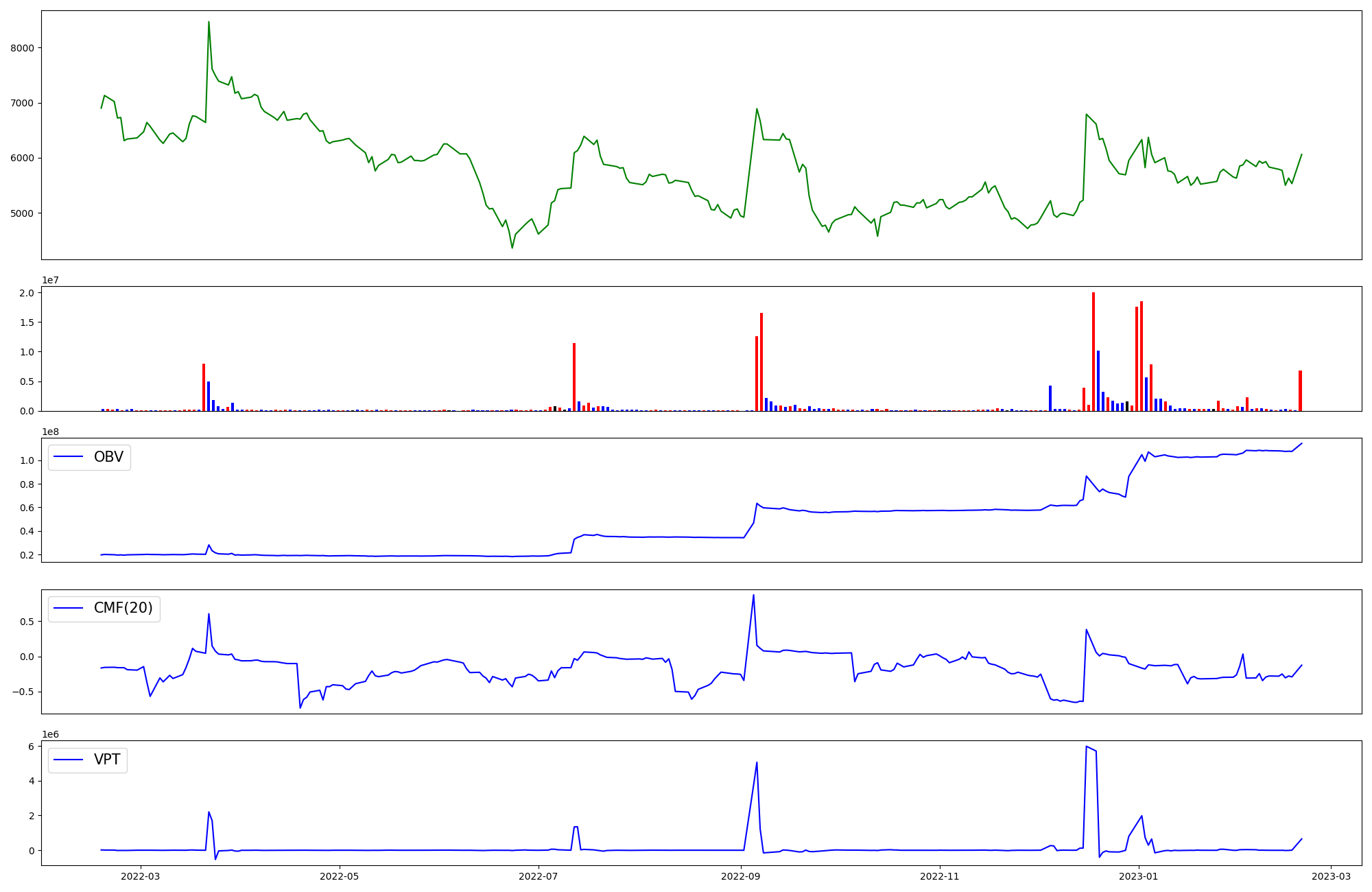Click the 2022-11 x-axis date label
This screenshot has width=1372, height=892.
[x=939, y=876]
